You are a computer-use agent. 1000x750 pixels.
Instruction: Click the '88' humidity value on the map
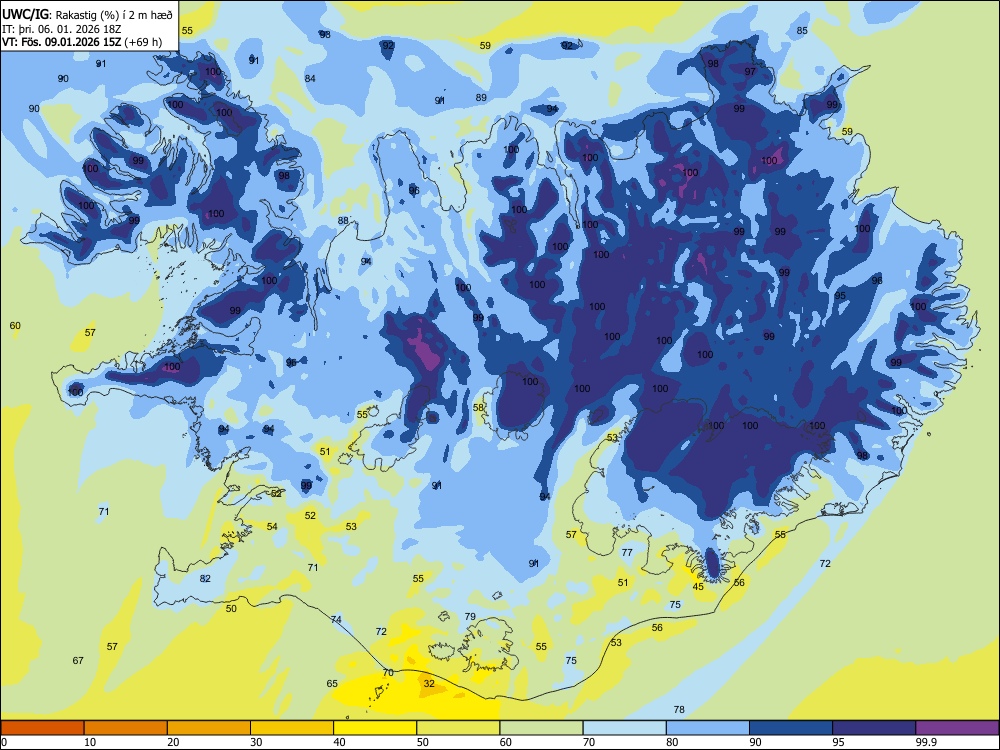tap(343, 221)
